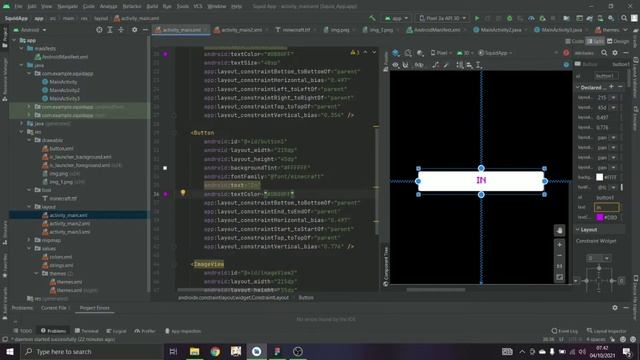Search attributes with magnifier icon
The width and height of the screenshot is (640, 360).
tap(604, 53)
